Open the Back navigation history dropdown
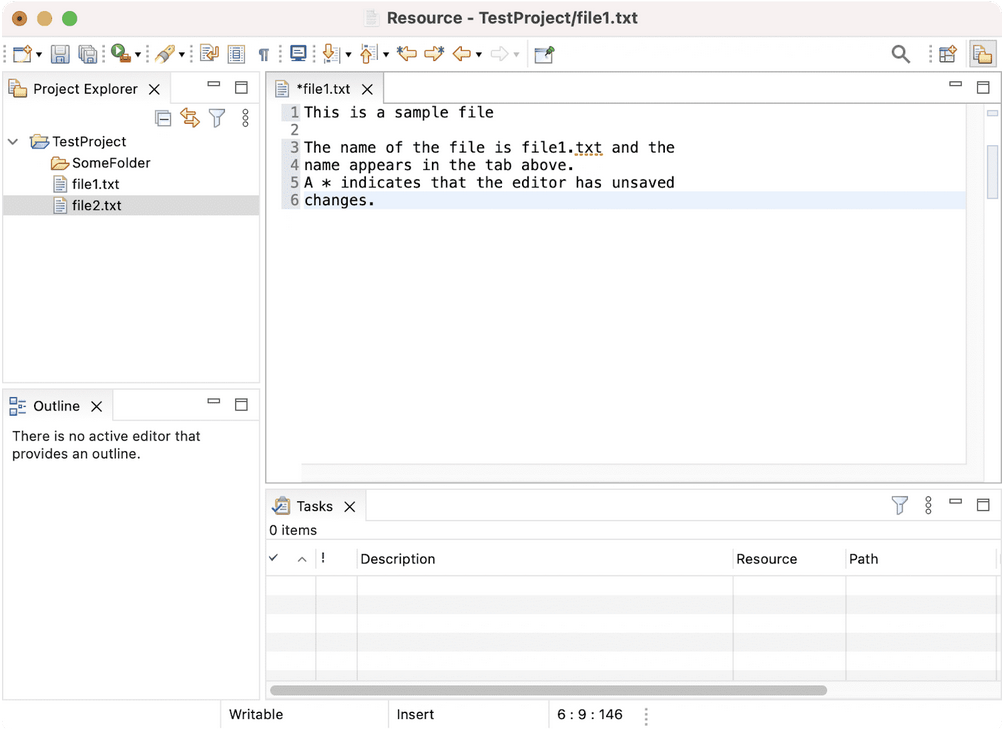1005x729 pixels. point(479,55)
